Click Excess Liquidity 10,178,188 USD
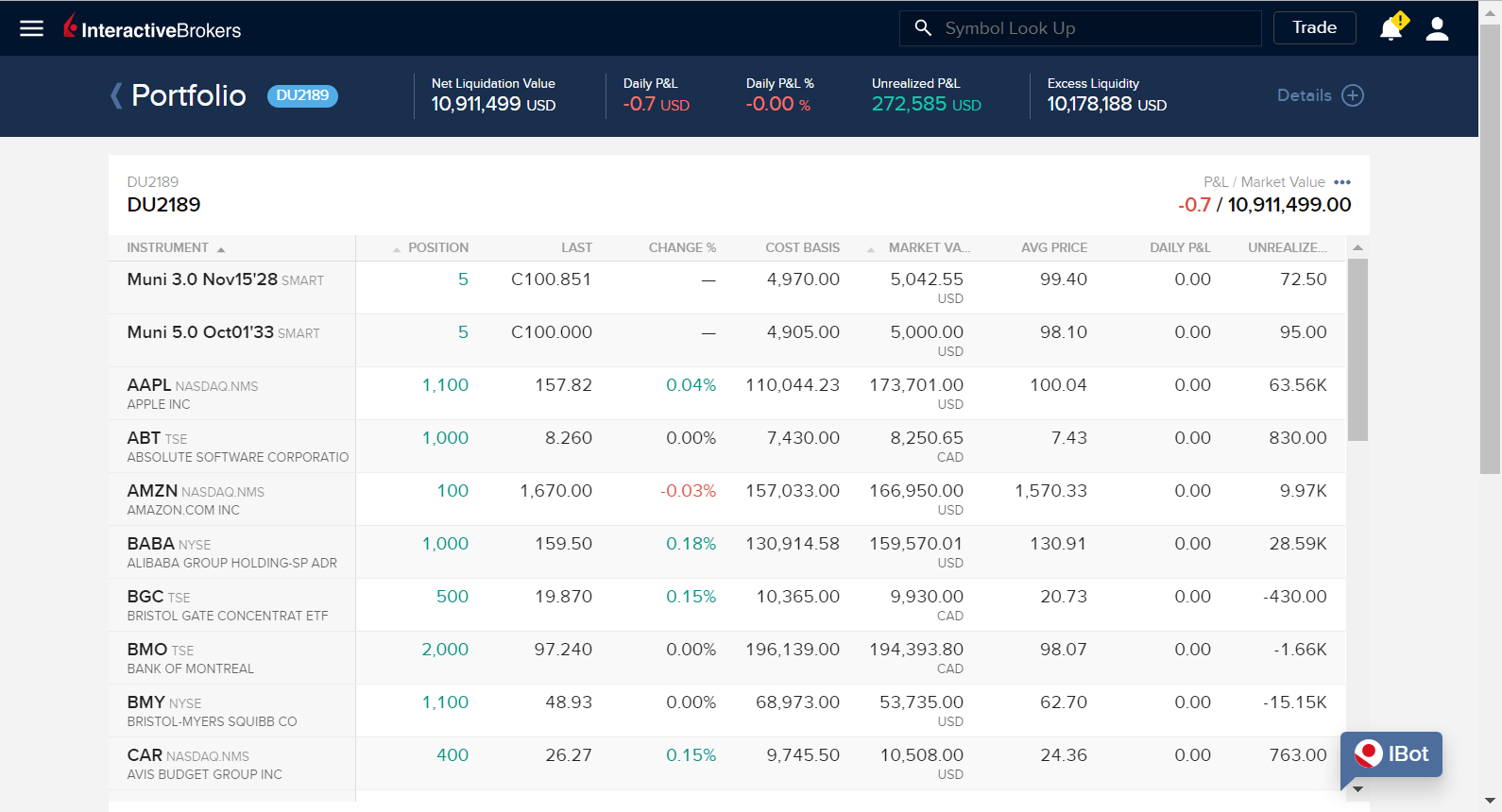This screenshot has height=812, width=1502. tap(1107, 105)
